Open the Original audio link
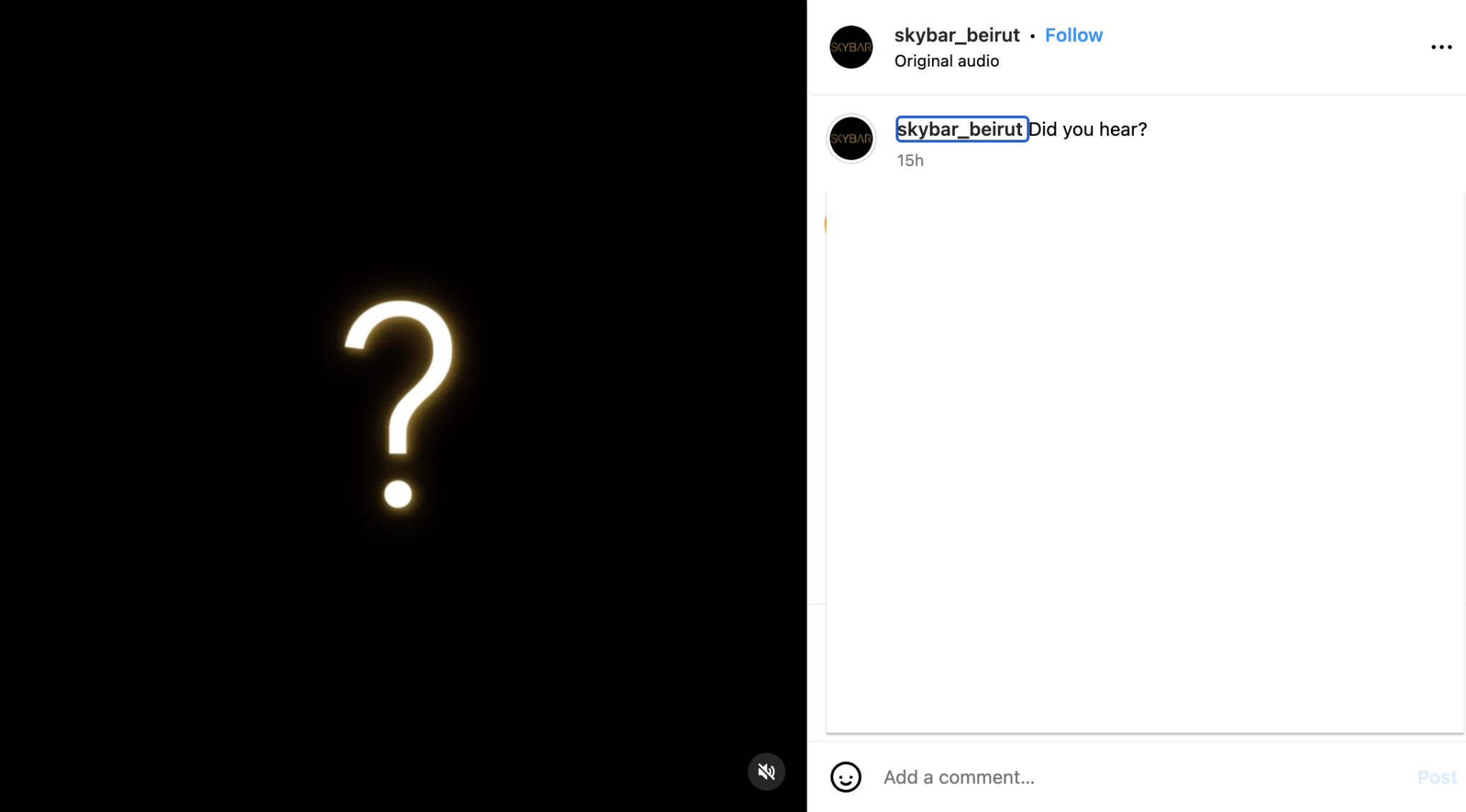Image resolution: width=1466 pixels, height=812 pixels. pos(946,61)
